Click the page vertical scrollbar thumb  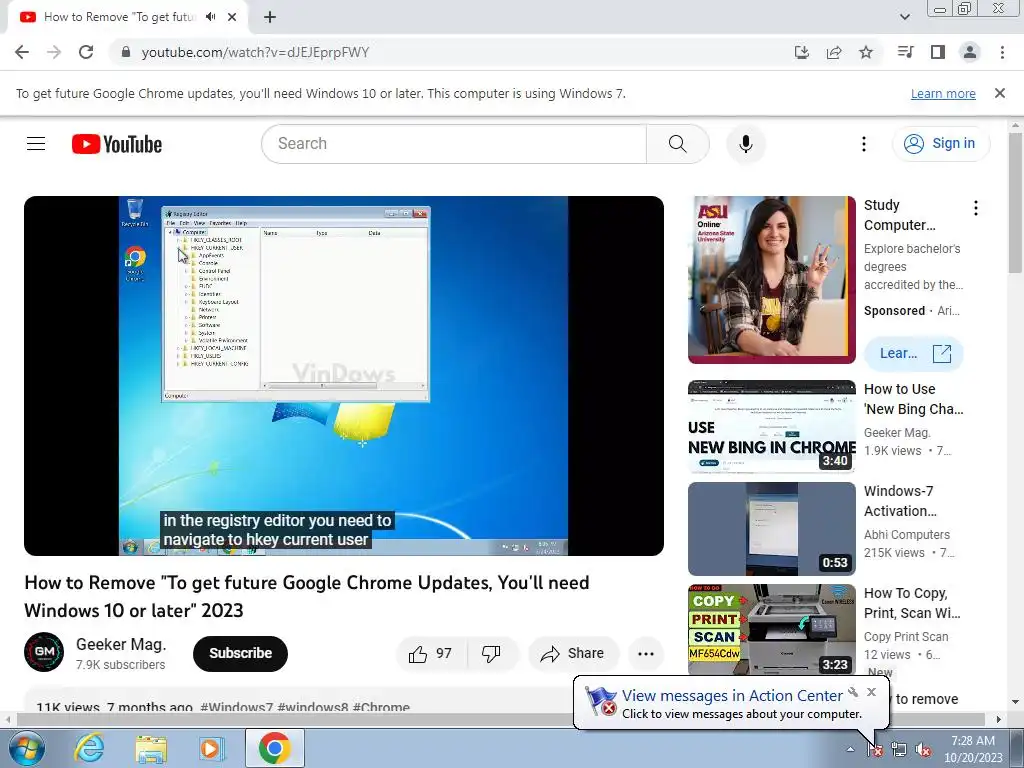1015,203
